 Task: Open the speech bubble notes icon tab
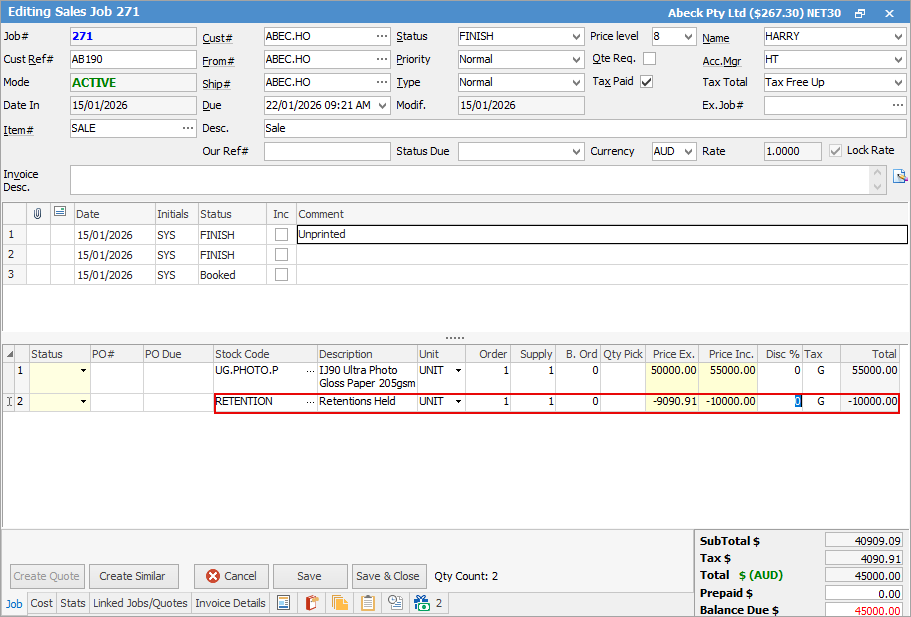point(396,603)
